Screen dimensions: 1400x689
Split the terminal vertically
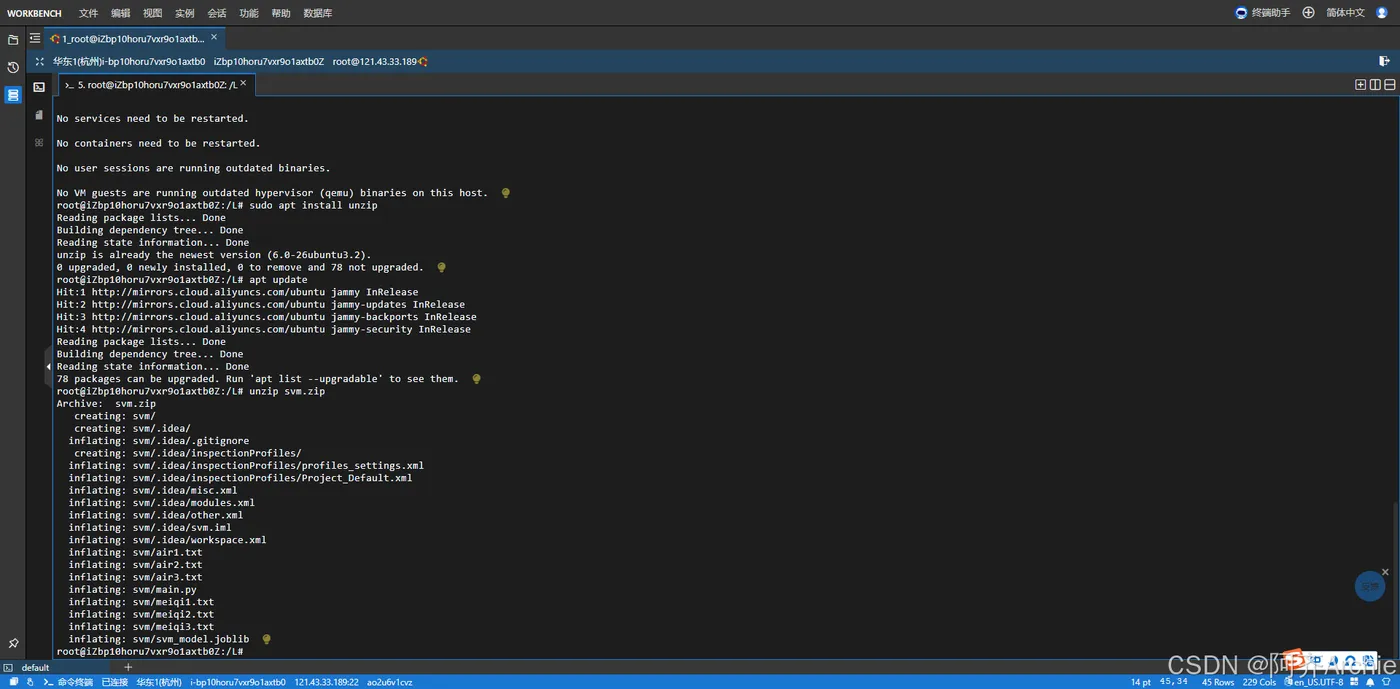click(x=1375, y=85)
